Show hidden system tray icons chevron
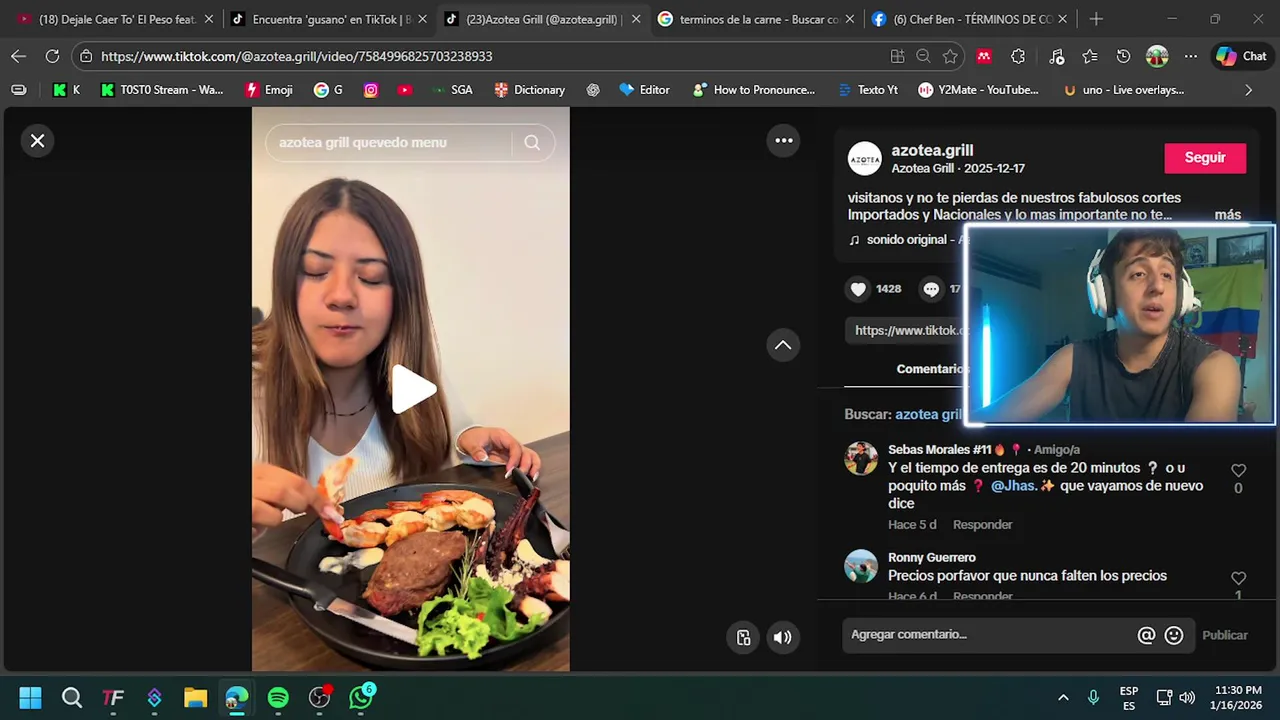Screen dimensions: 1280x720 pyautogui.click(x=1063, y=697)
